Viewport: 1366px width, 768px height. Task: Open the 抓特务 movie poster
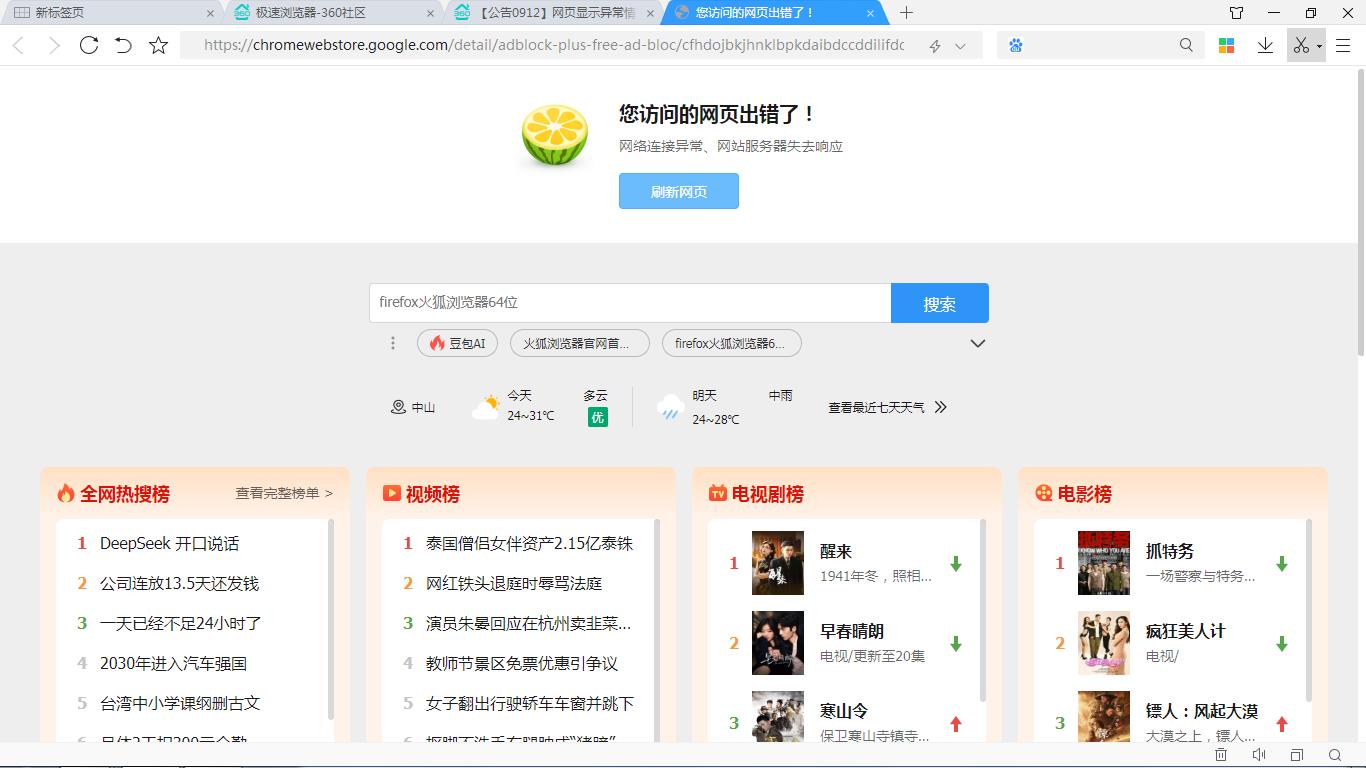(1104, 563)
